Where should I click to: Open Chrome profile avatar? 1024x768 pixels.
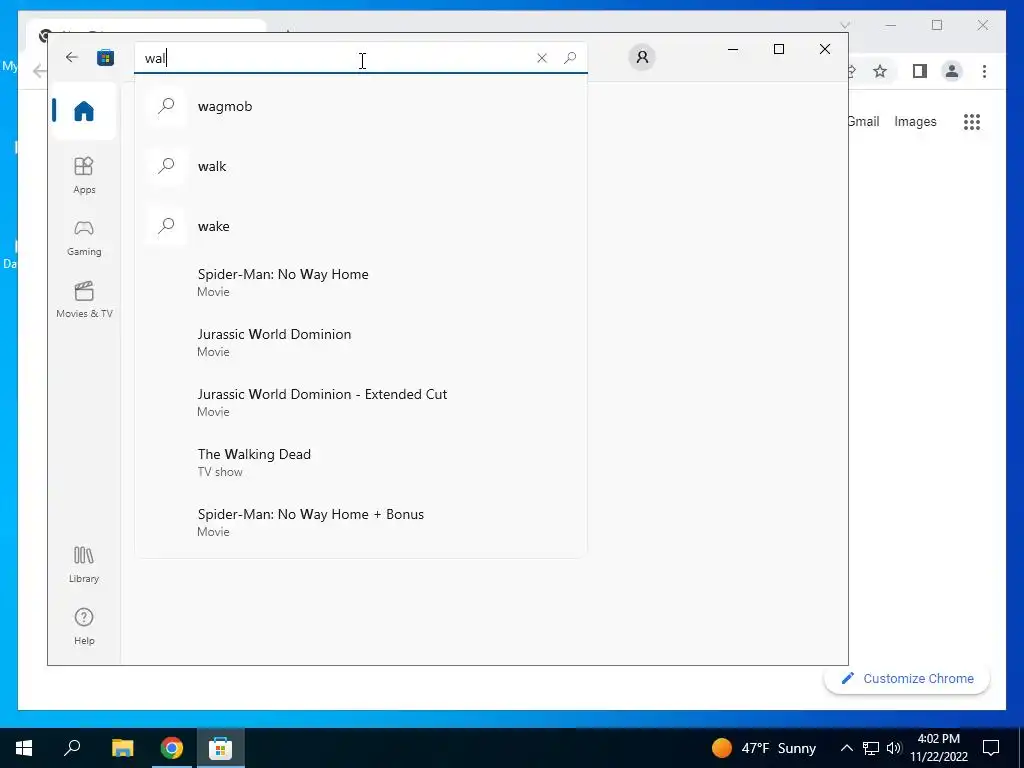click(x=952, y=71)
